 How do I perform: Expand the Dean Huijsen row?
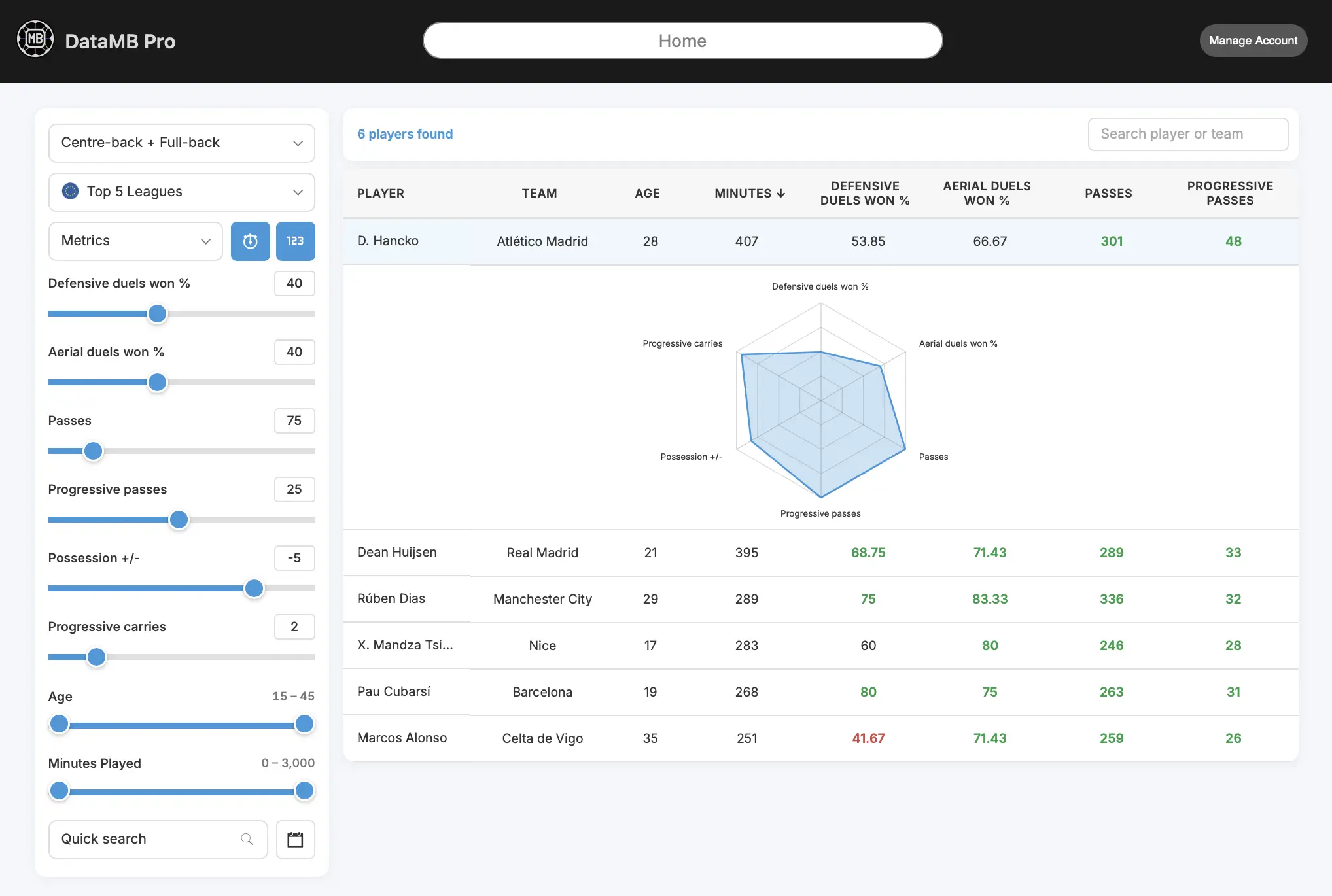click(821, 553)
